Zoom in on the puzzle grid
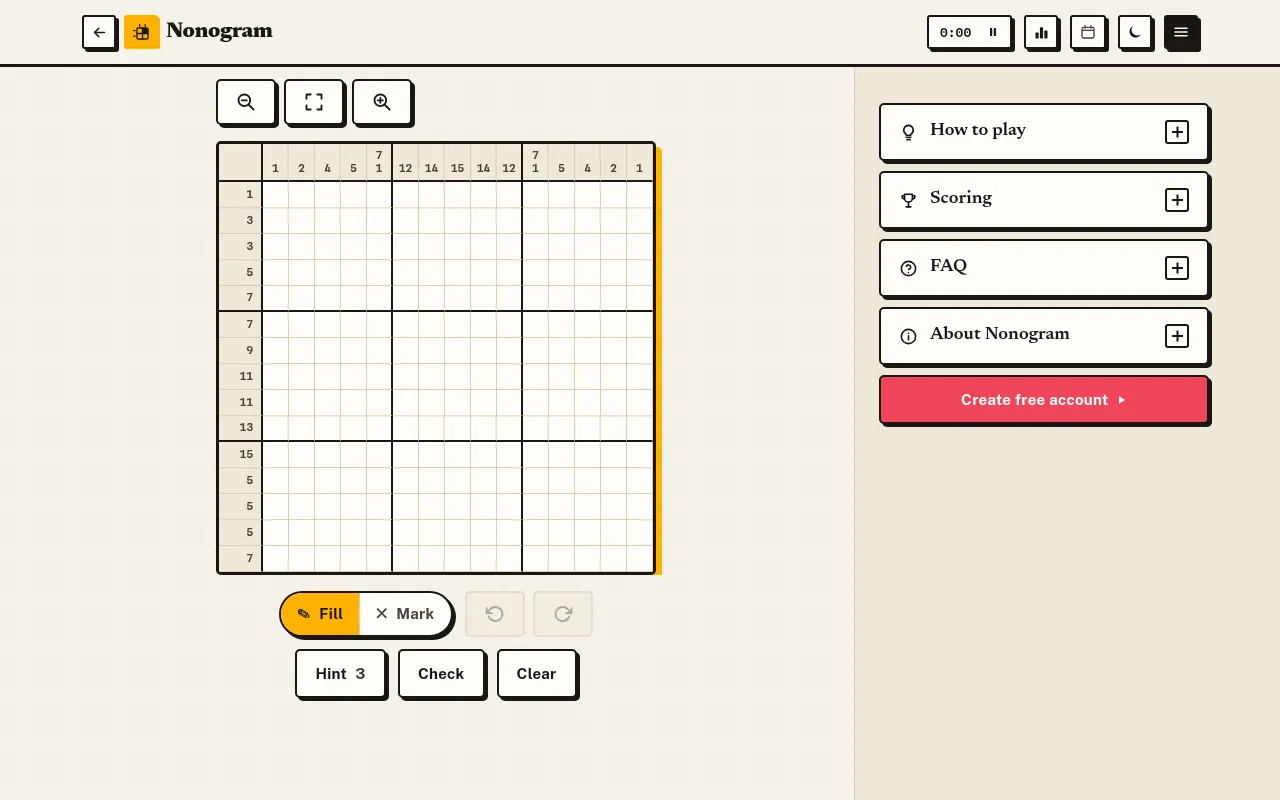This screenshot has width=1280, height=800. 382,102
